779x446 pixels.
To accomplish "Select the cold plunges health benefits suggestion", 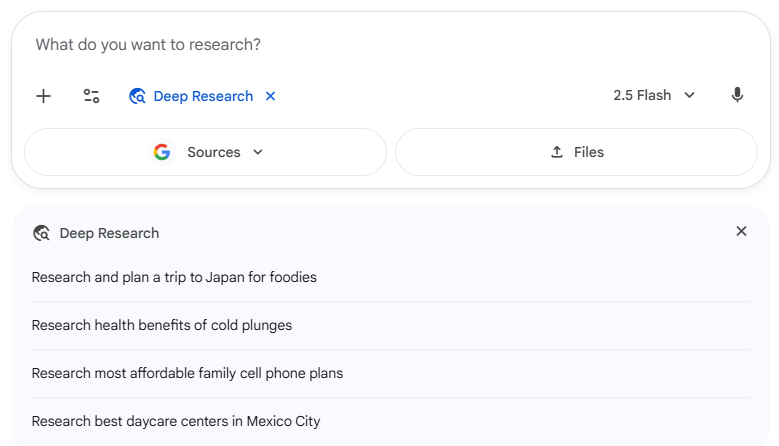I will pyautogui.click(x=162, y=325).
